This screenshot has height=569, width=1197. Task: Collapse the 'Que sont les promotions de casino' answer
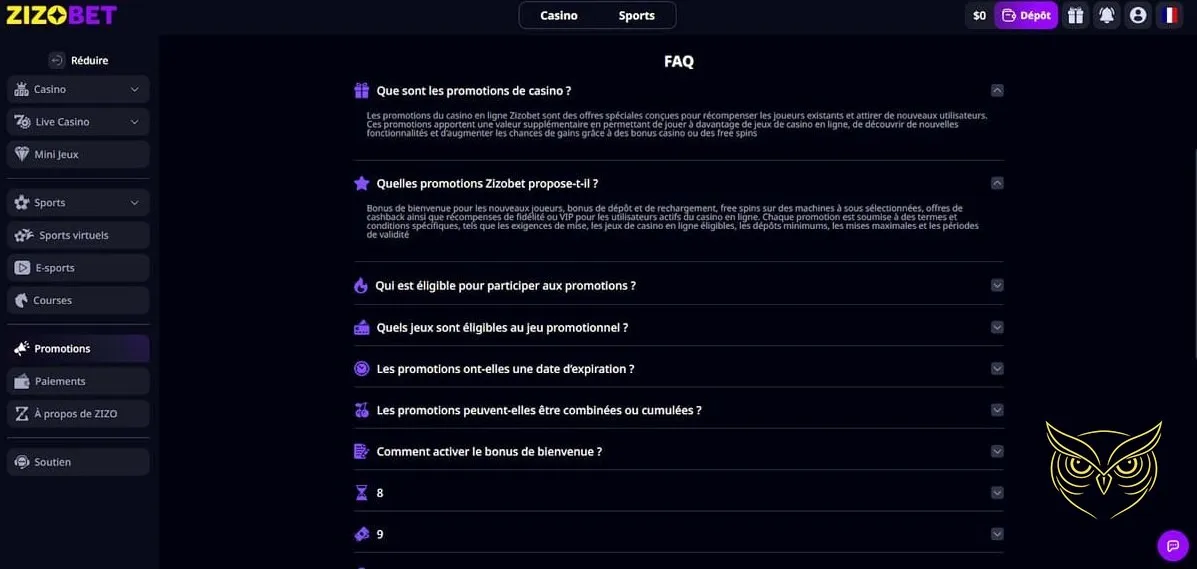point(996,90)
